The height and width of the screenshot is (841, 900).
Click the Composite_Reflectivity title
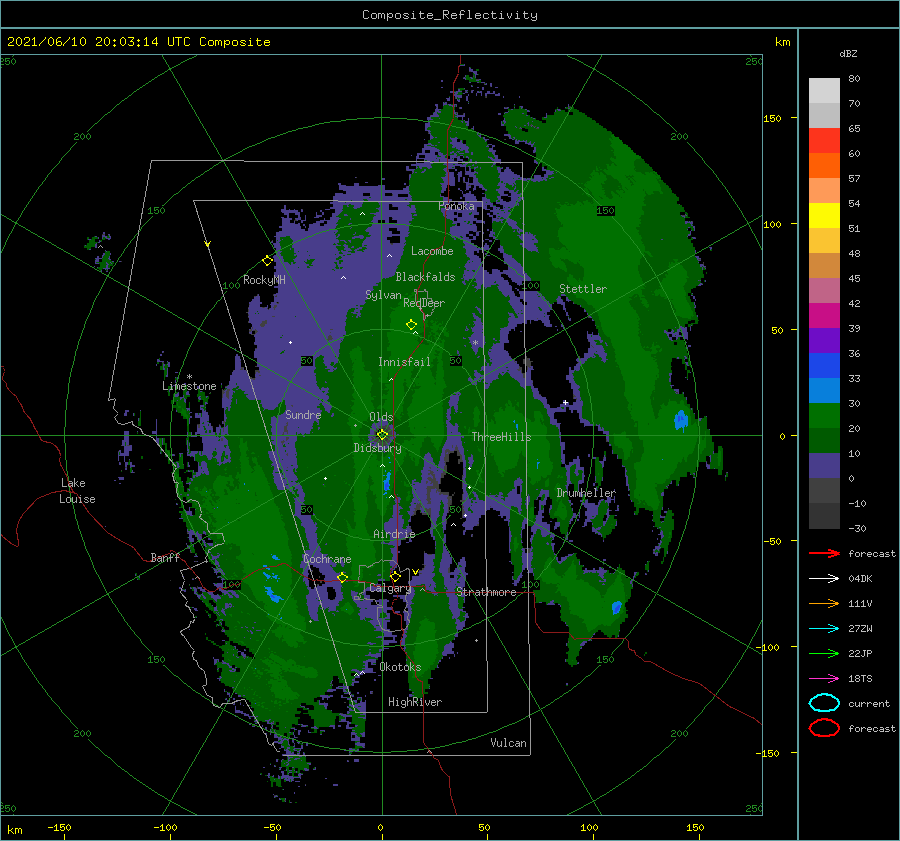tap(449, 15)
